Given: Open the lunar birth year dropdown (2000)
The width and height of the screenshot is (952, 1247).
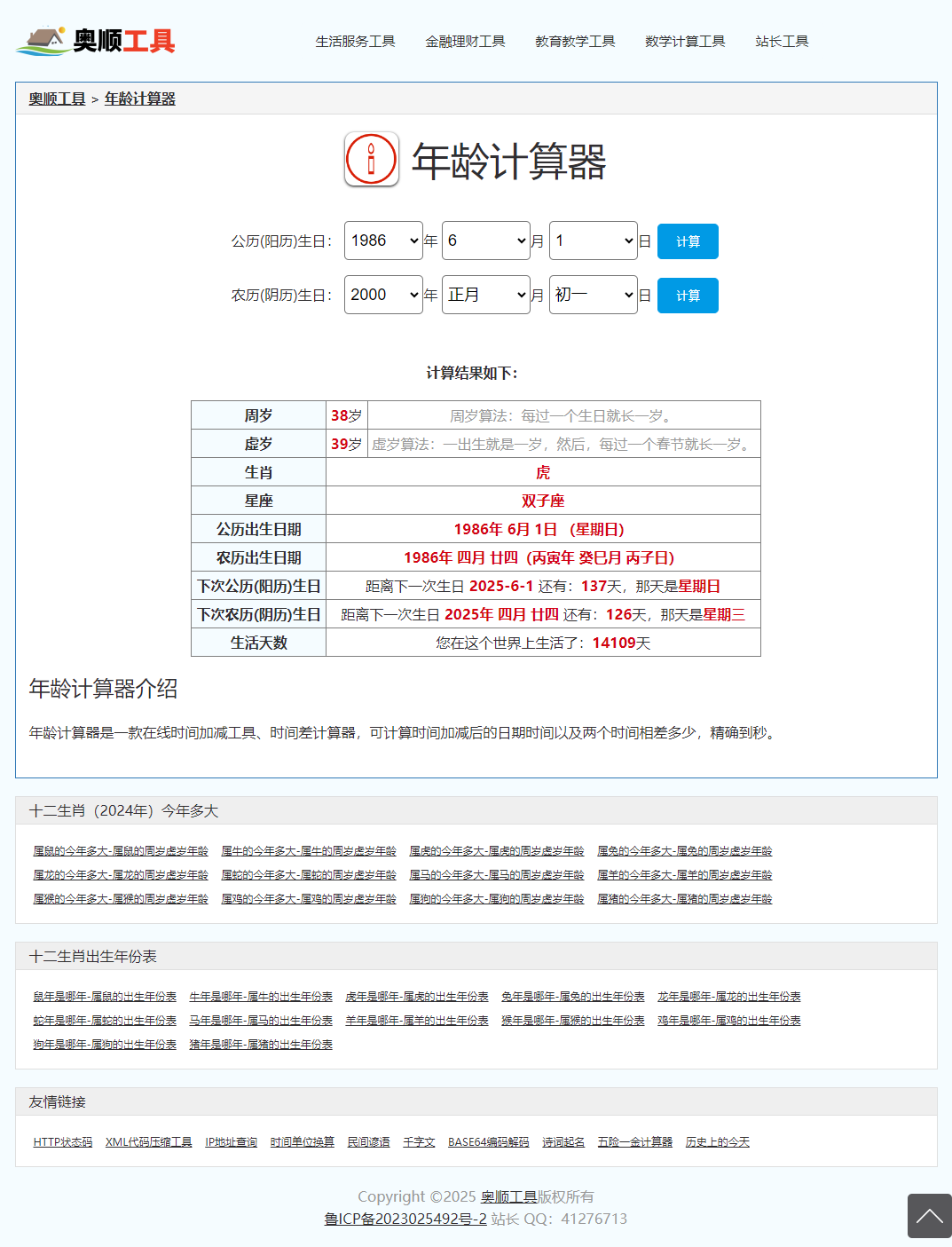Looking at the screenshot, I should click(383, 295).
